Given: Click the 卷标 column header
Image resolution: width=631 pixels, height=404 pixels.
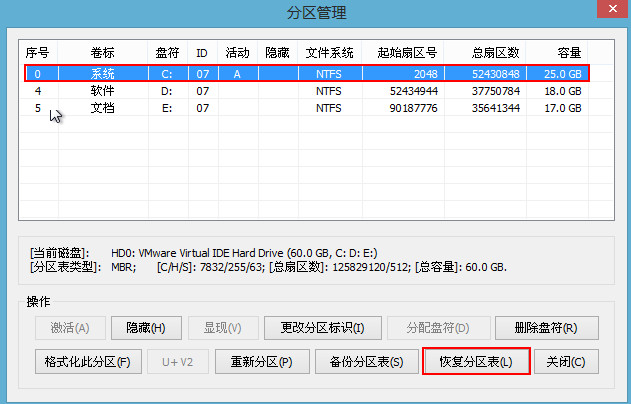Looking at the screenshot, I should point(103,53).
